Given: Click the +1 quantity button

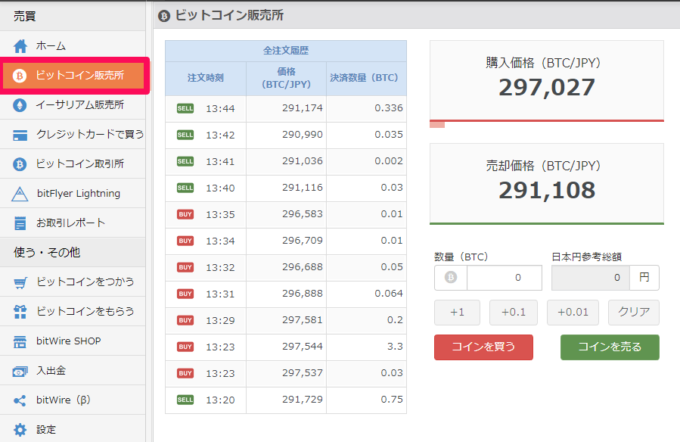Looking at the screenshot, I should point(457,312).
